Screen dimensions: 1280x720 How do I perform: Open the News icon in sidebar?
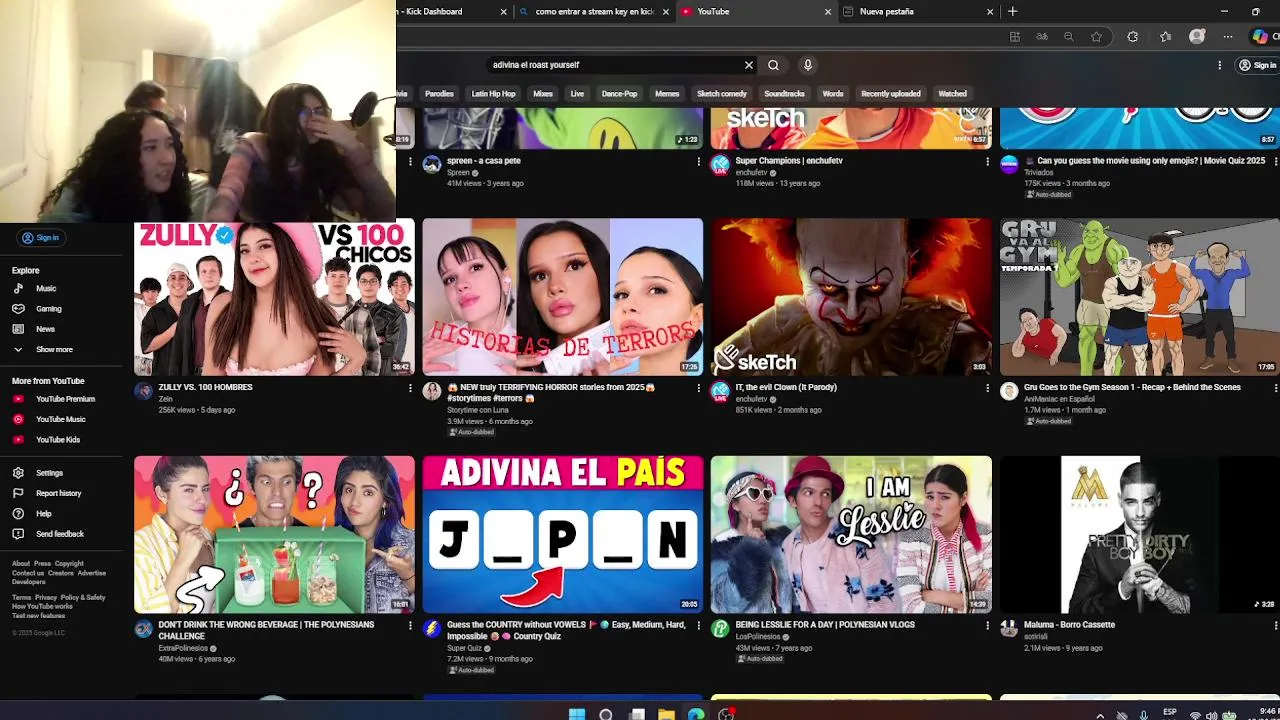(18, 329)
